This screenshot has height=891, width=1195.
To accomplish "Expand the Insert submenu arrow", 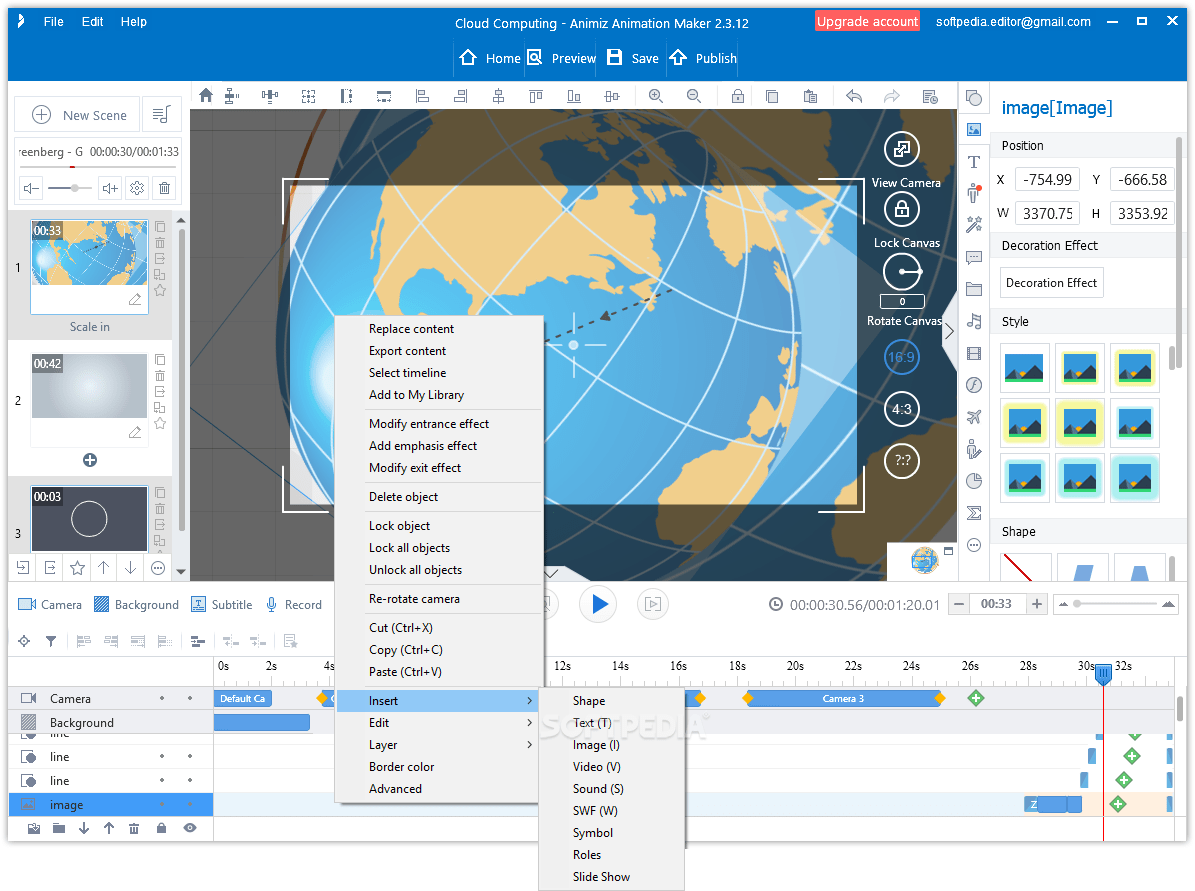I will point(529,700).
